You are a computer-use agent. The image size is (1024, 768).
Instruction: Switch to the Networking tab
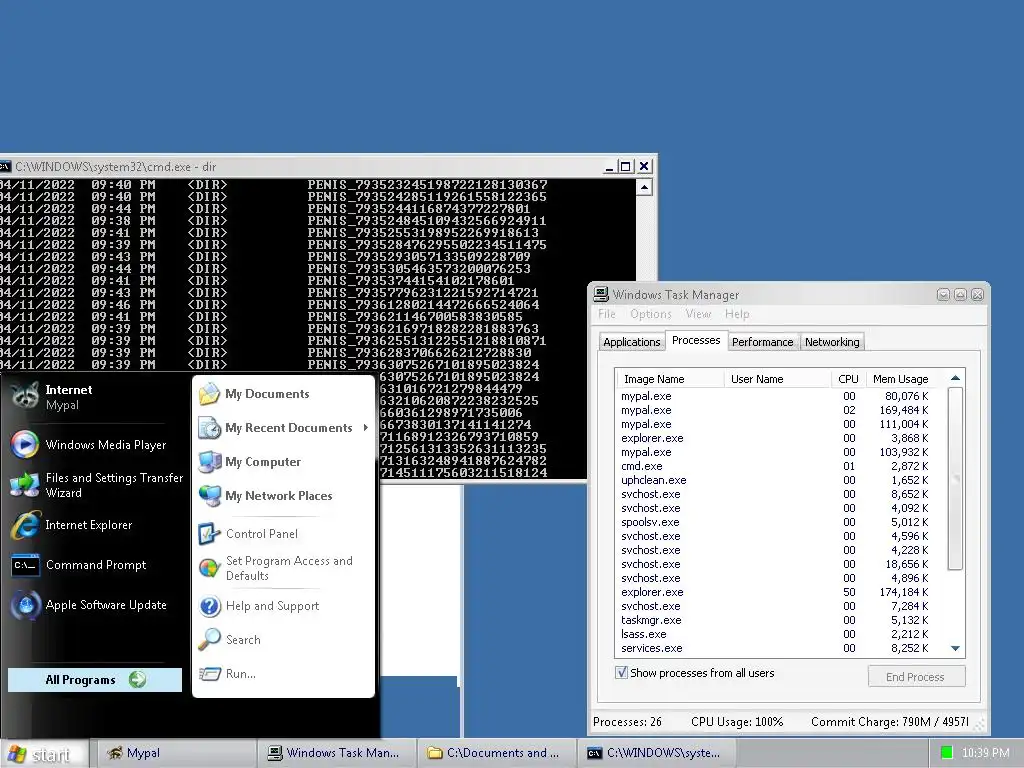tap(832, 342)
